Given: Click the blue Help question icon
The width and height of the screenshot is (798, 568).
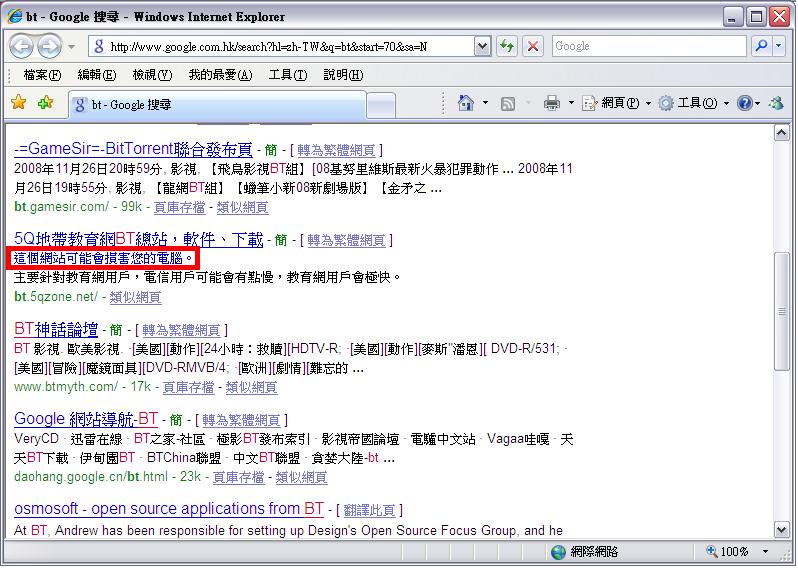Looking at the screenshot, I should point(744,103).
